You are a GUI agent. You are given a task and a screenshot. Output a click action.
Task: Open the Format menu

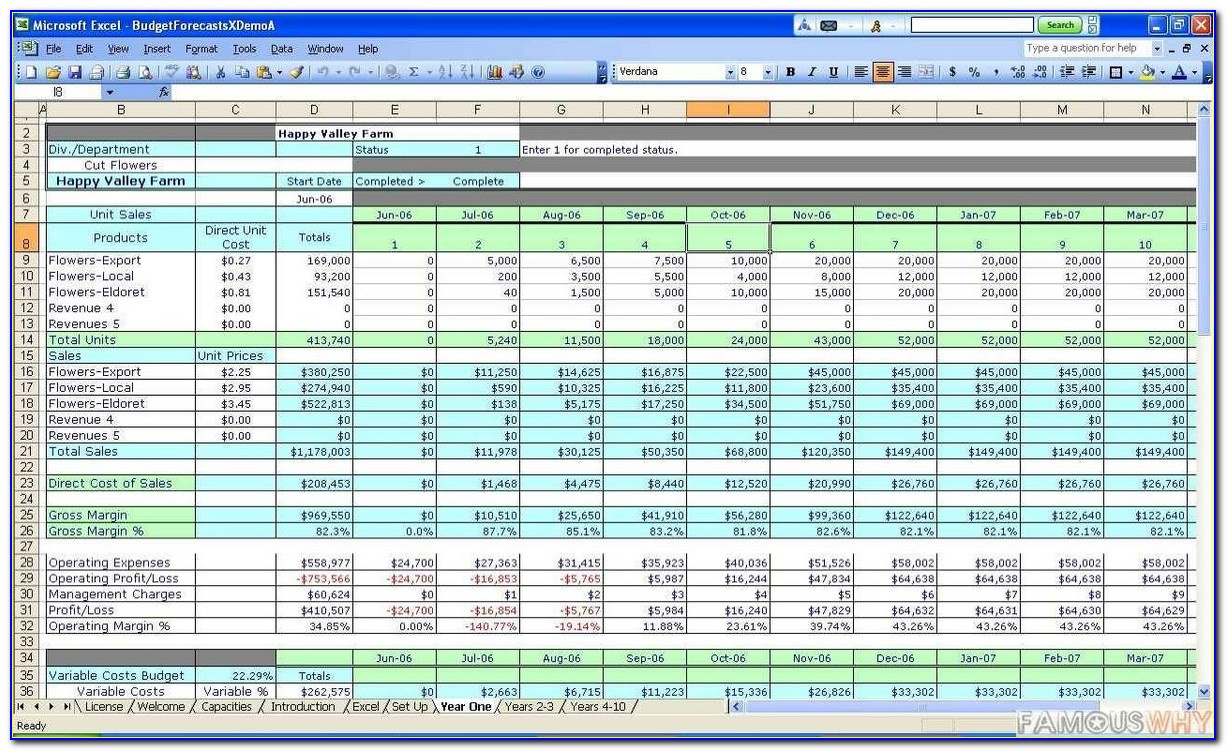[201, 48]
